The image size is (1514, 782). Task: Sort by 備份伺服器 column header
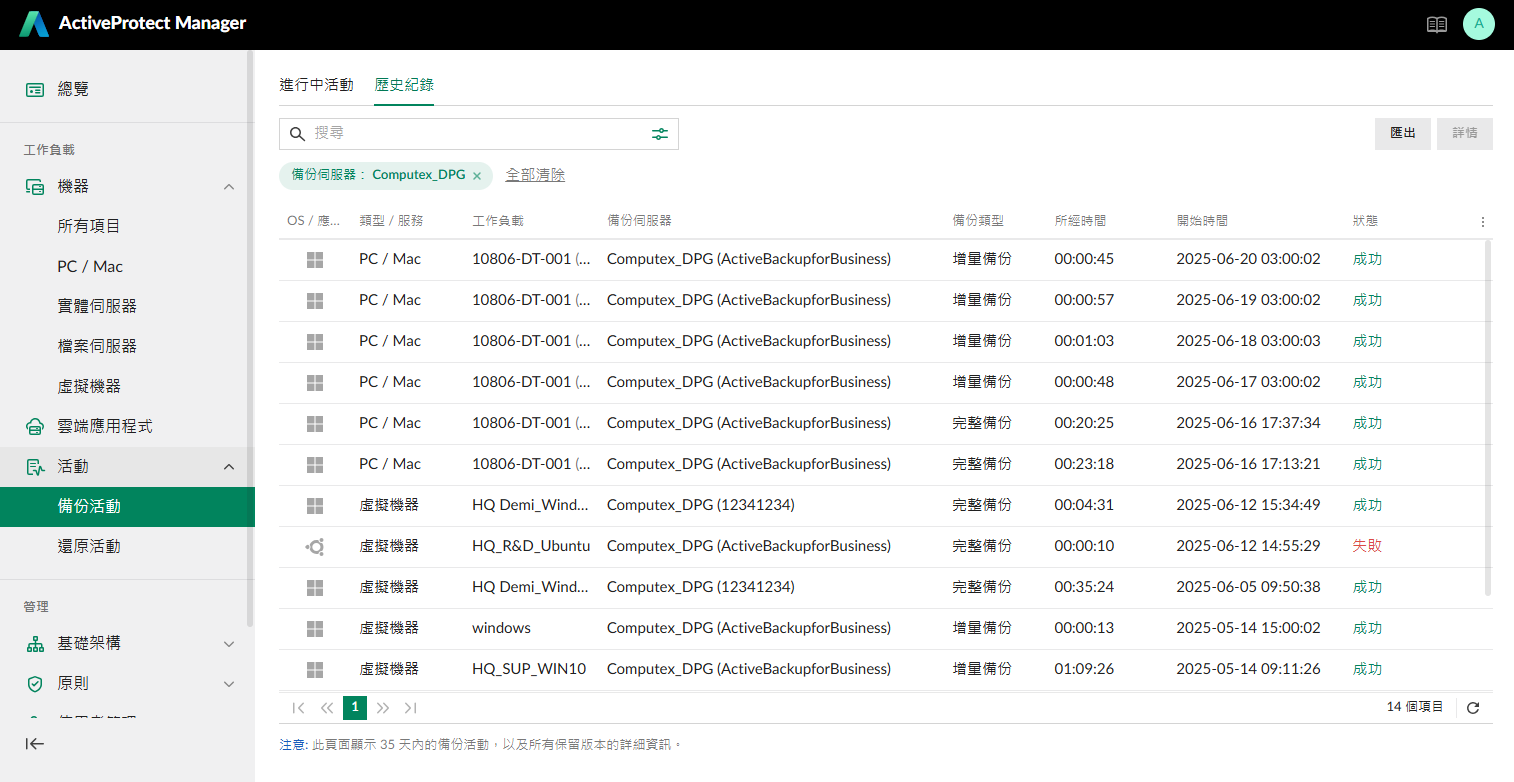pyautogui.click(x=639, y=221)
